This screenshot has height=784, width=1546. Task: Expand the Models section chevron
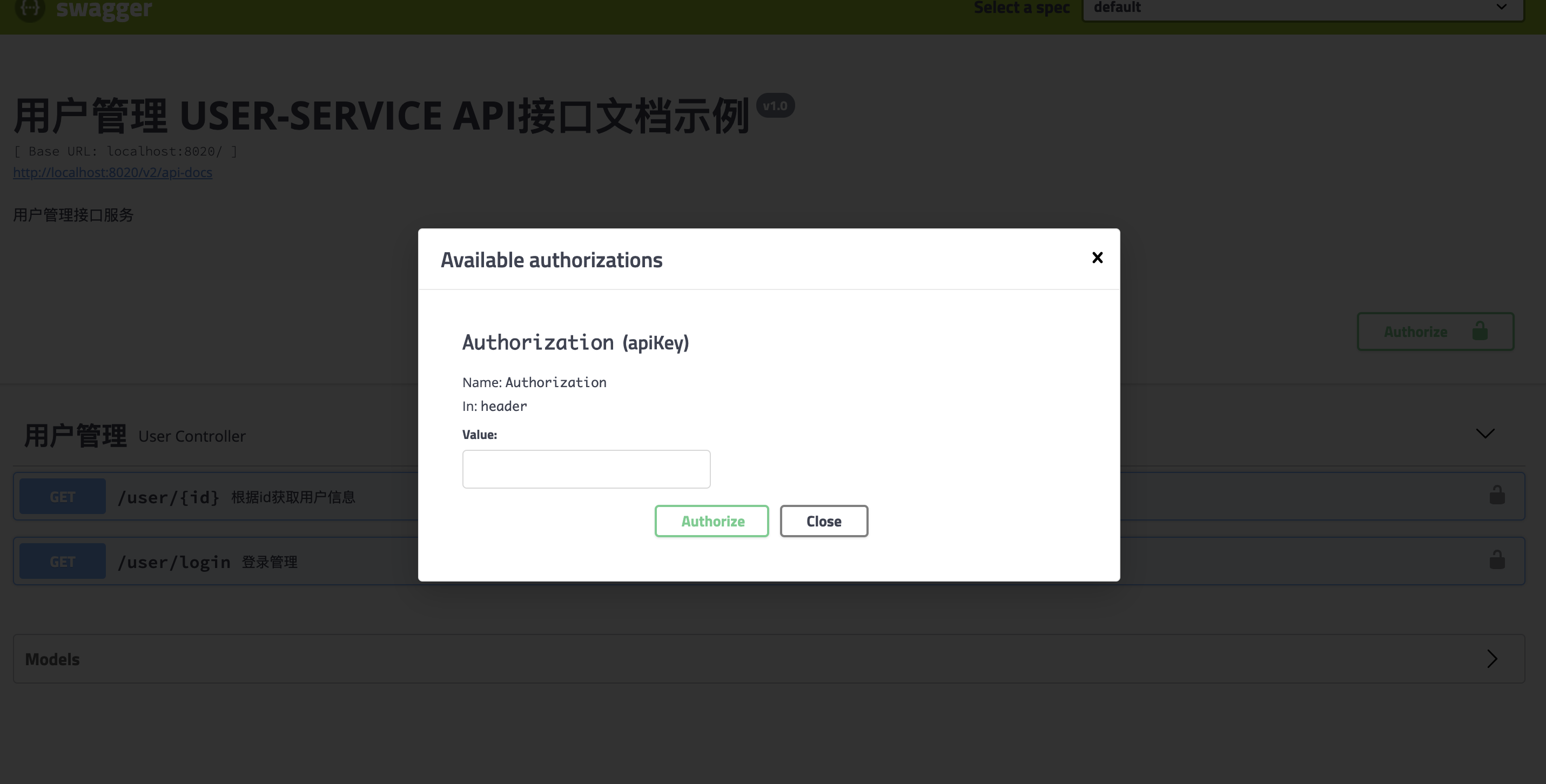pos(1493,659)
